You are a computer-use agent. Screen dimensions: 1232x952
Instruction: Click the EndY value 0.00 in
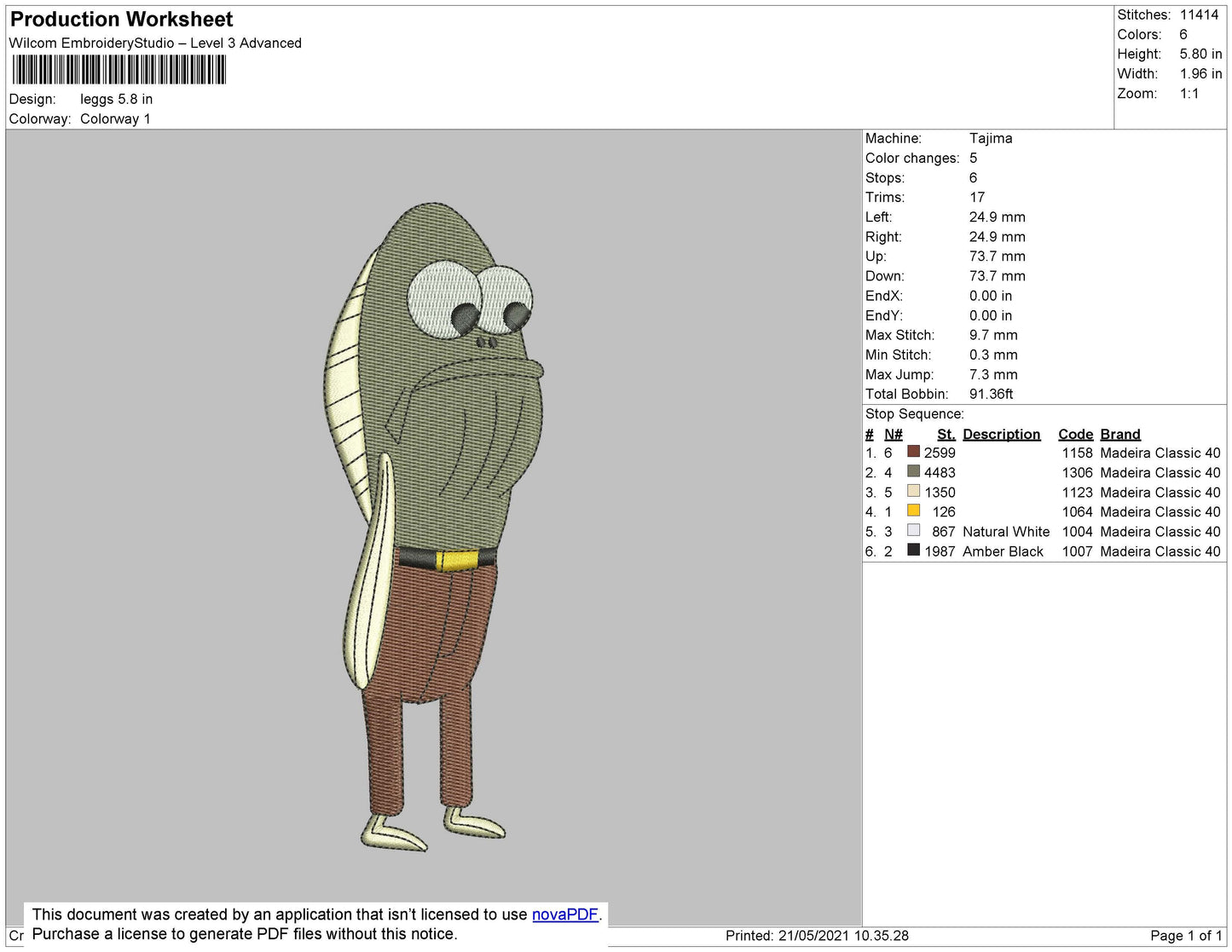991,315
